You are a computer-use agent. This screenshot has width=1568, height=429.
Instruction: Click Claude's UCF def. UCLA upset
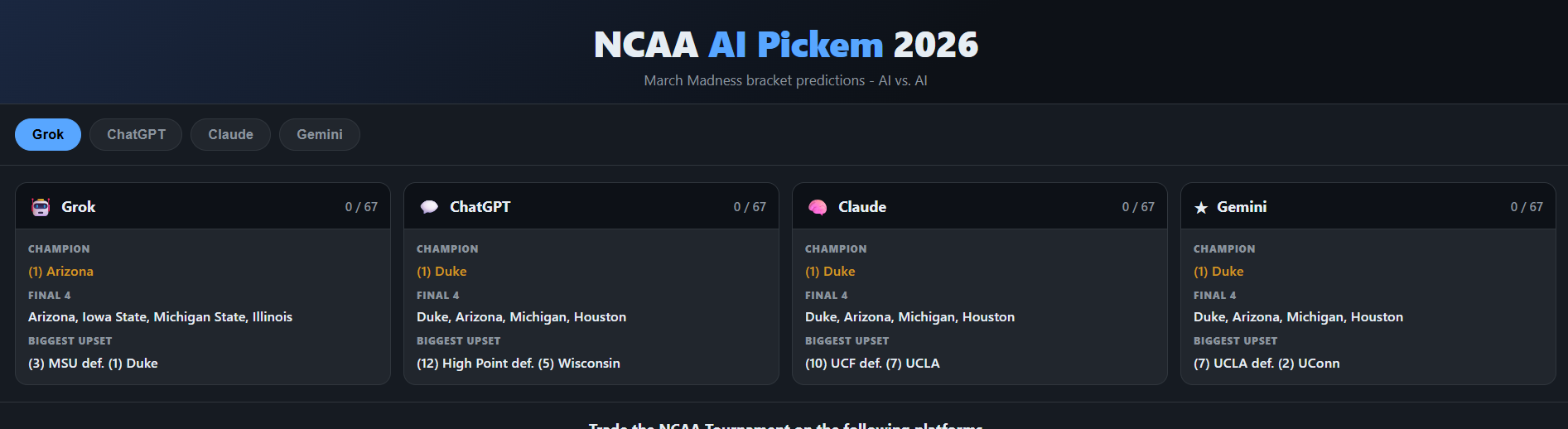tap(871, 364)
